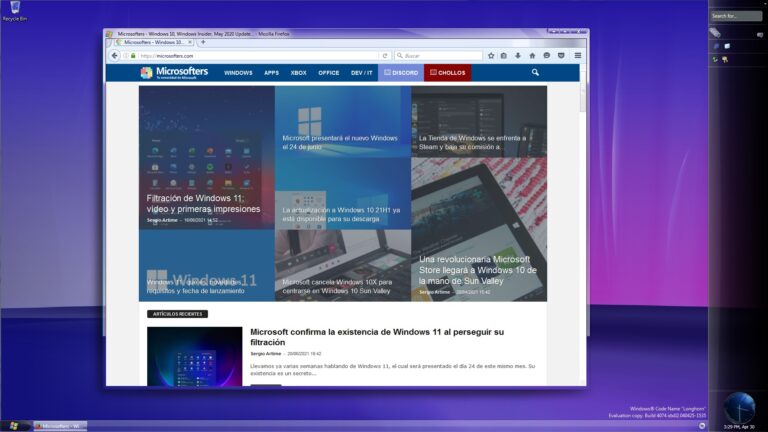Click Sergio Artime author under recent article
Screen dimensions: 768x432
click(265, 354)
